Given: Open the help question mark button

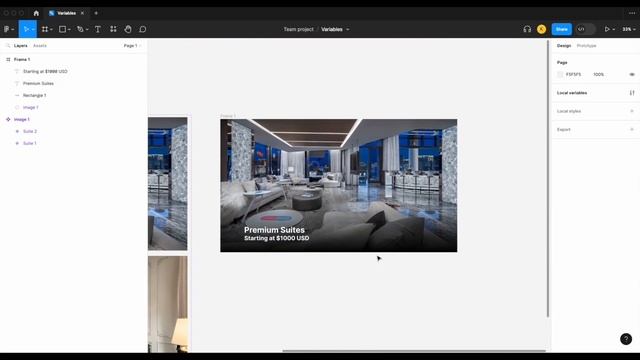Looking at the screenshot, I should [626, 339].
